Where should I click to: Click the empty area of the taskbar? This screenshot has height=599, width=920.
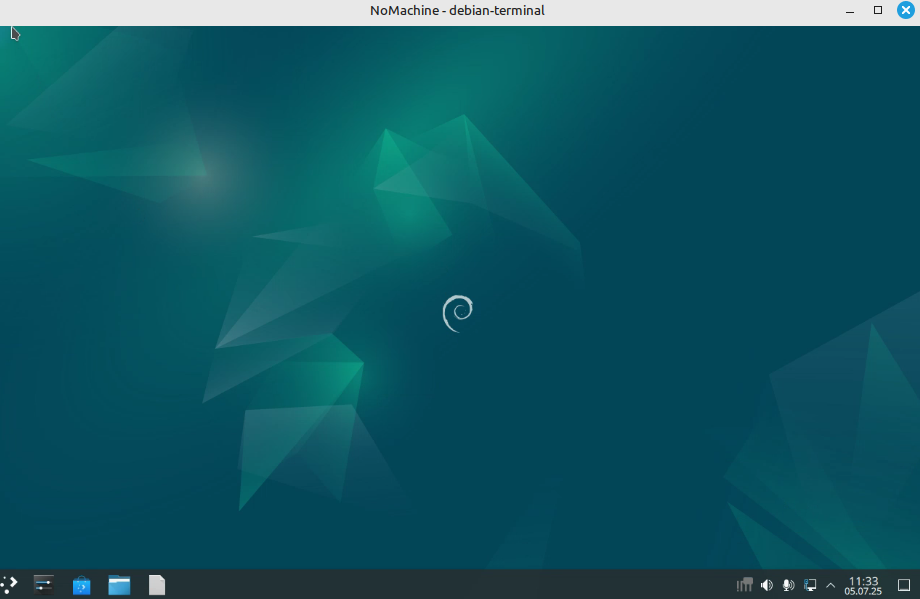click(450, 585)
